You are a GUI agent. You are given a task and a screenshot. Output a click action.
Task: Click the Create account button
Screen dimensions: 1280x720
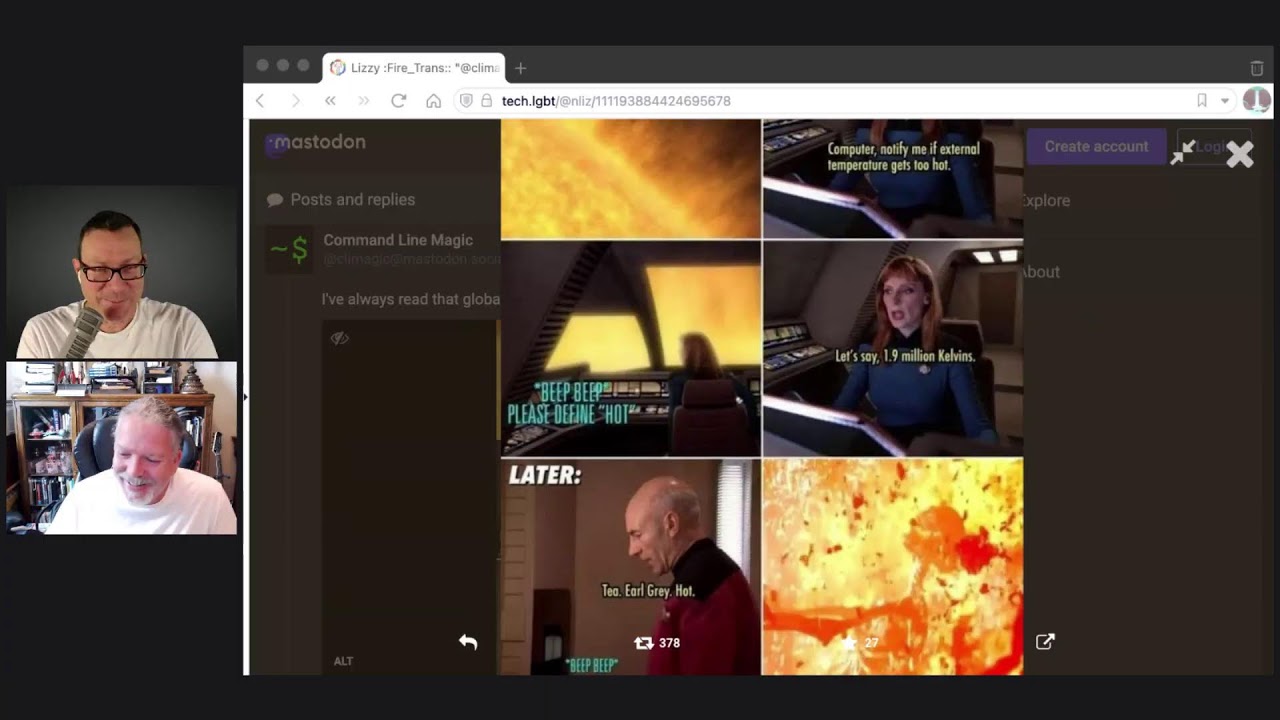click(1096, 146)
